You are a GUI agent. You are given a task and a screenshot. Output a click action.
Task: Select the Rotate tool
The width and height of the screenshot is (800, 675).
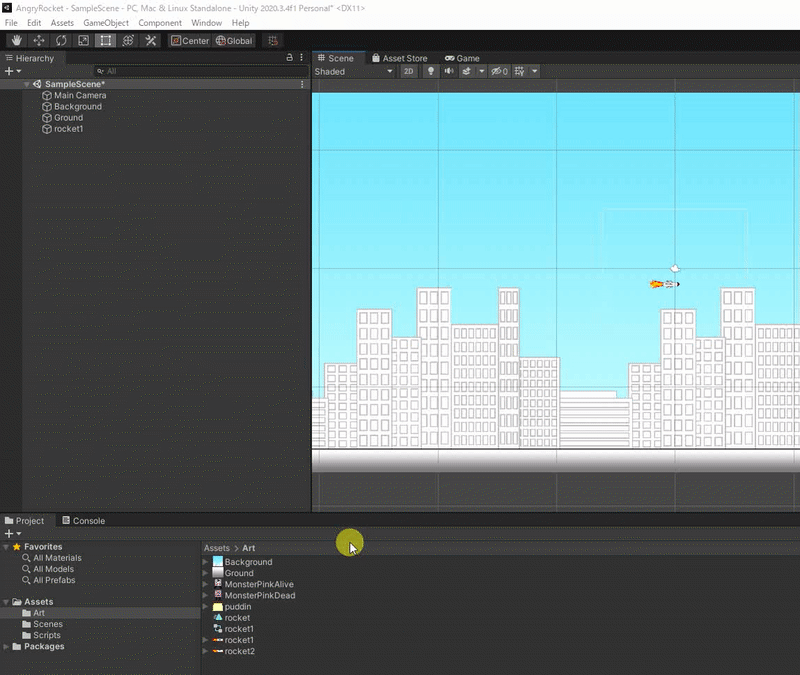tap(61, 41)
